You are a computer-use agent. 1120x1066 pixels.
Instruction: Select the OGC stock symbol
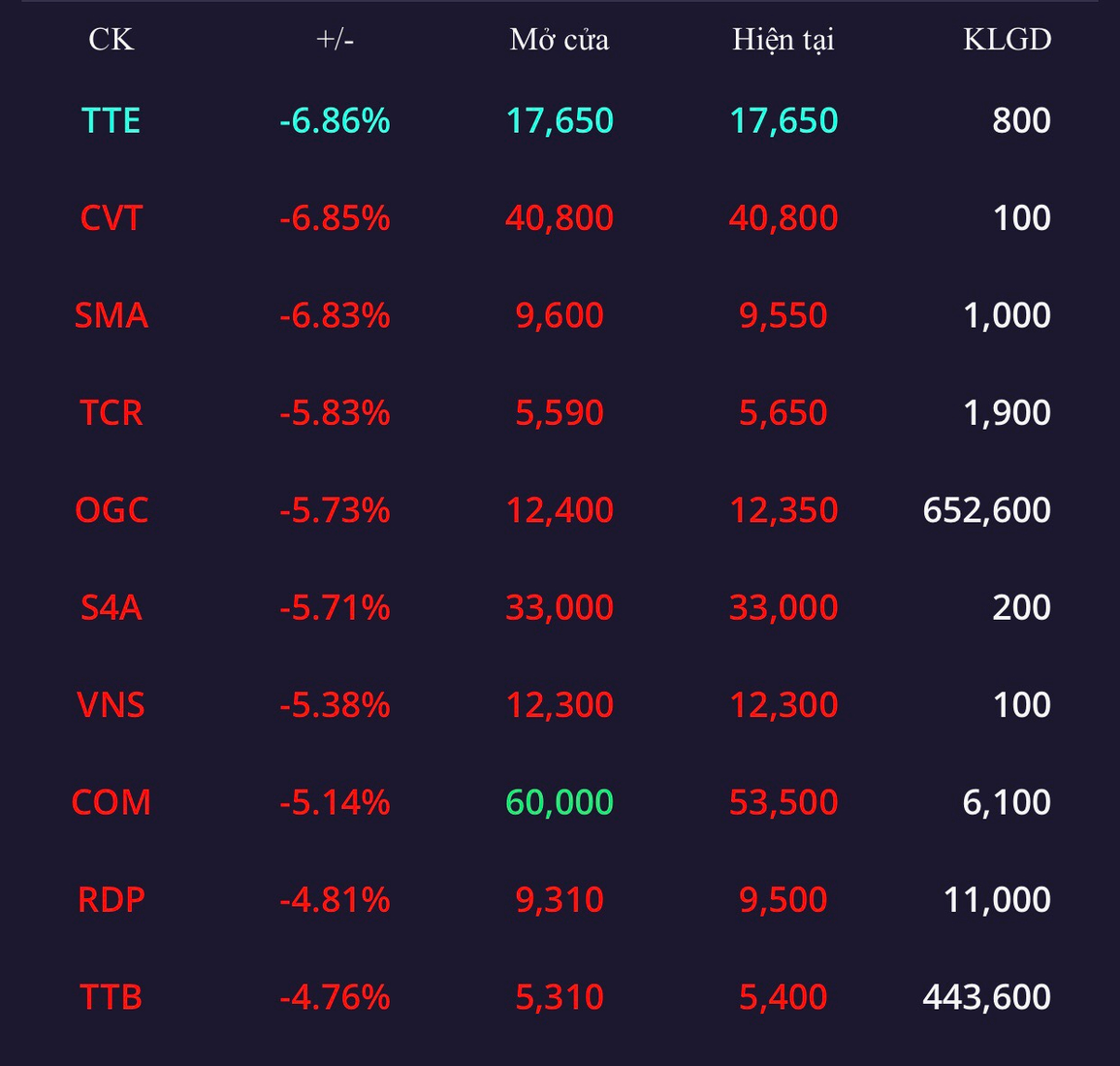pos(111,510)
